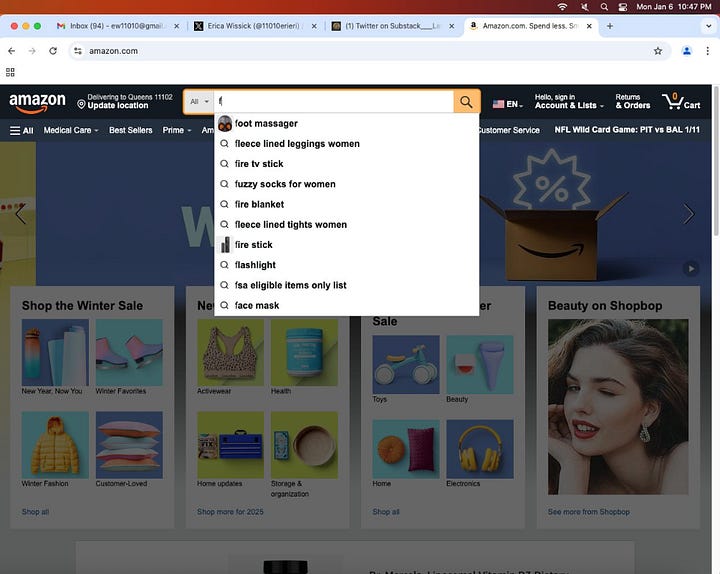The height and width of the screenshot is (574, 720).
Task: Select suggestion flashlight
Action: [347, 265]
